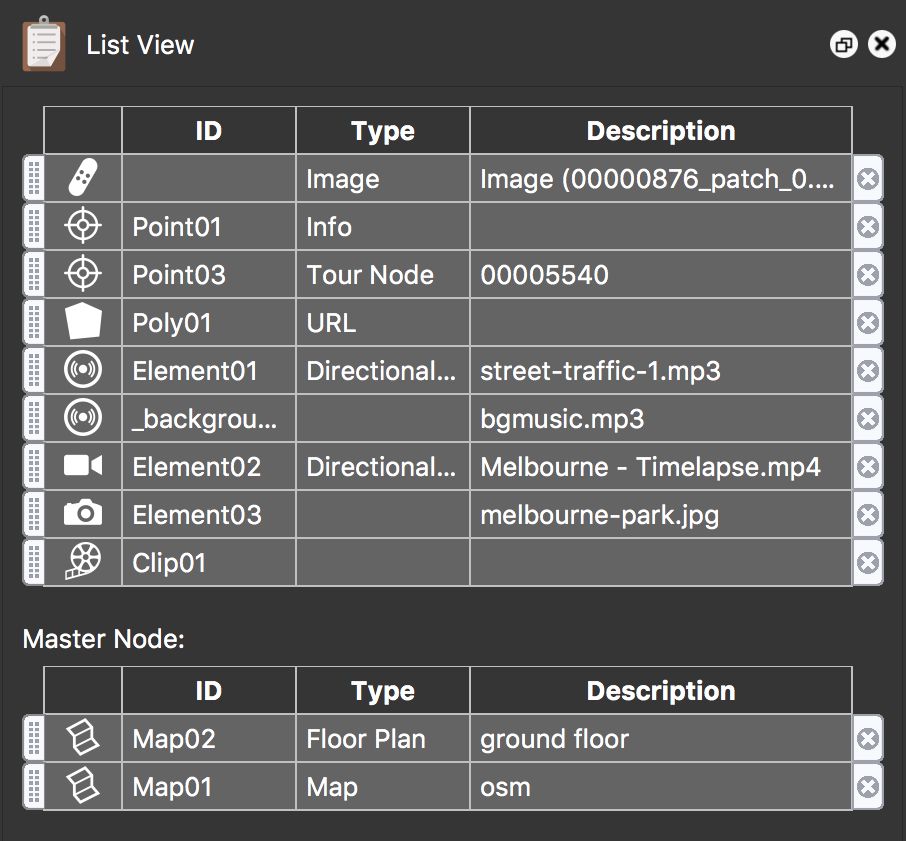This screenshot has height=841, width=906.
Task: Sort by the Type column header
Action: [x=381, y=130]
